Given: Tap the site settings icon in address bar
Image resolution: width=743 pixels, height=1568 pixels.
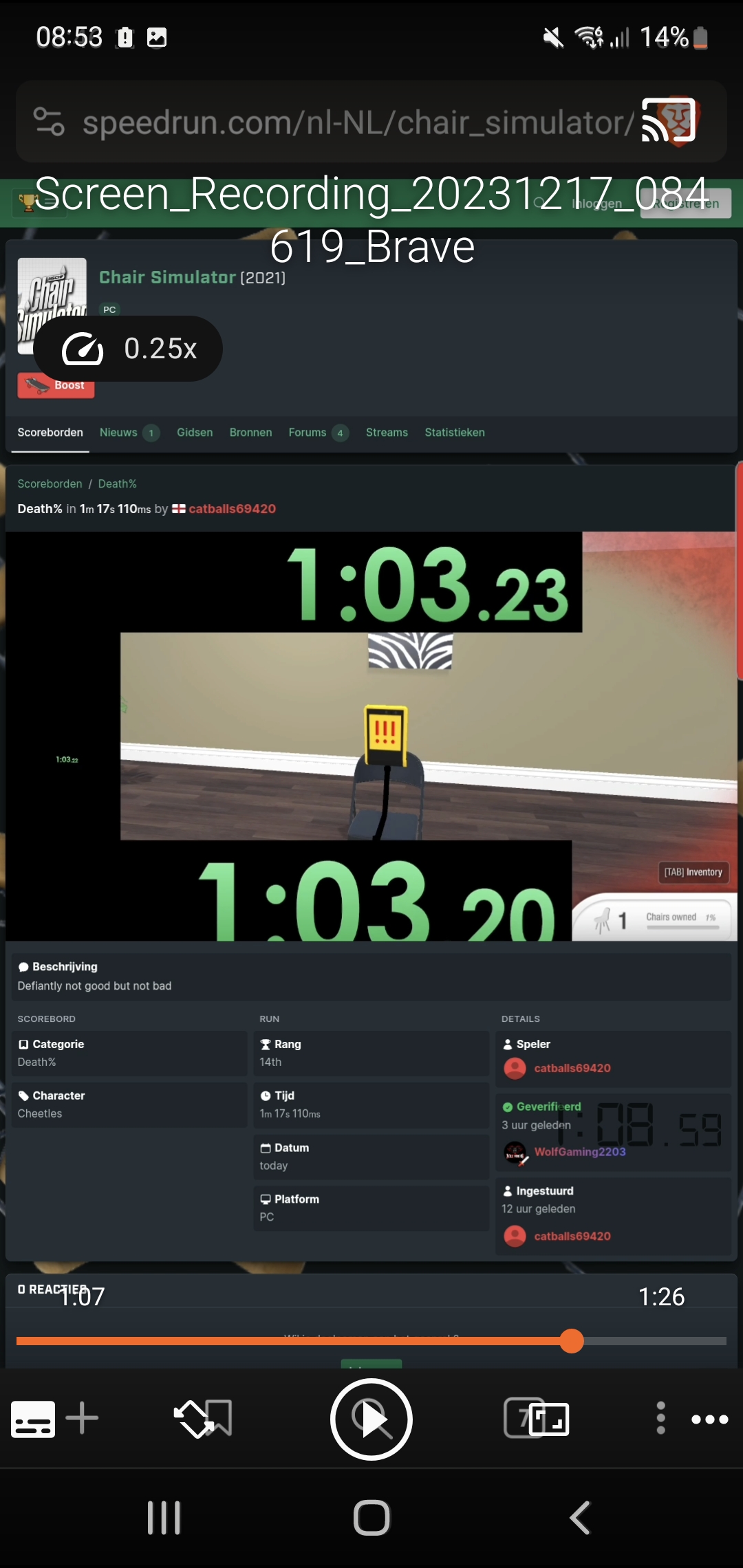Looking at the screenshot, I should click(x=49, y=122).
